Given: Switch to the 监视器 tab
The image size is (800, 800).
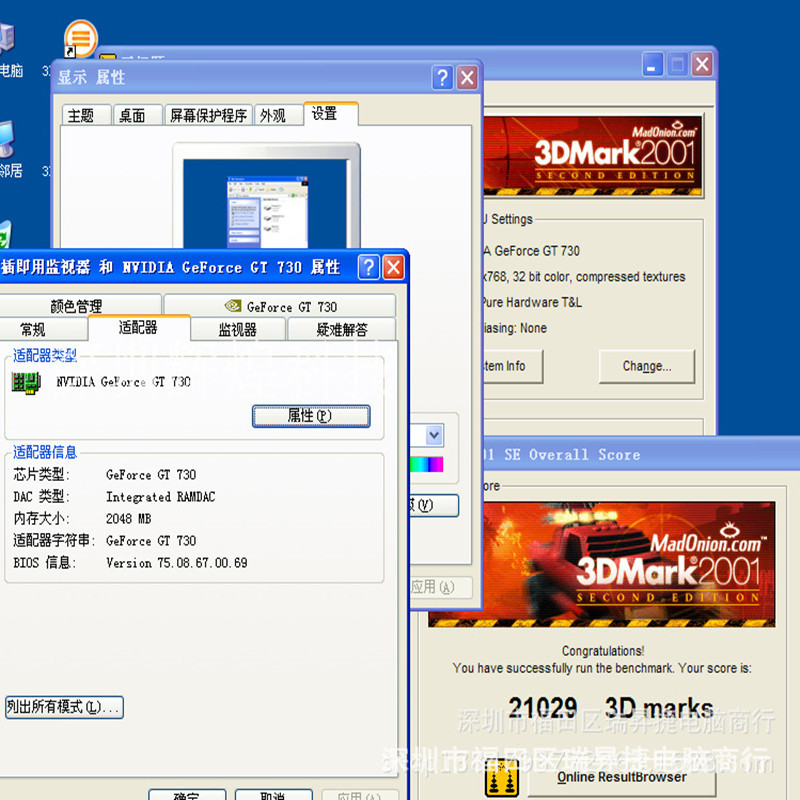Looking at the screenshot, I should click(237, 330).
